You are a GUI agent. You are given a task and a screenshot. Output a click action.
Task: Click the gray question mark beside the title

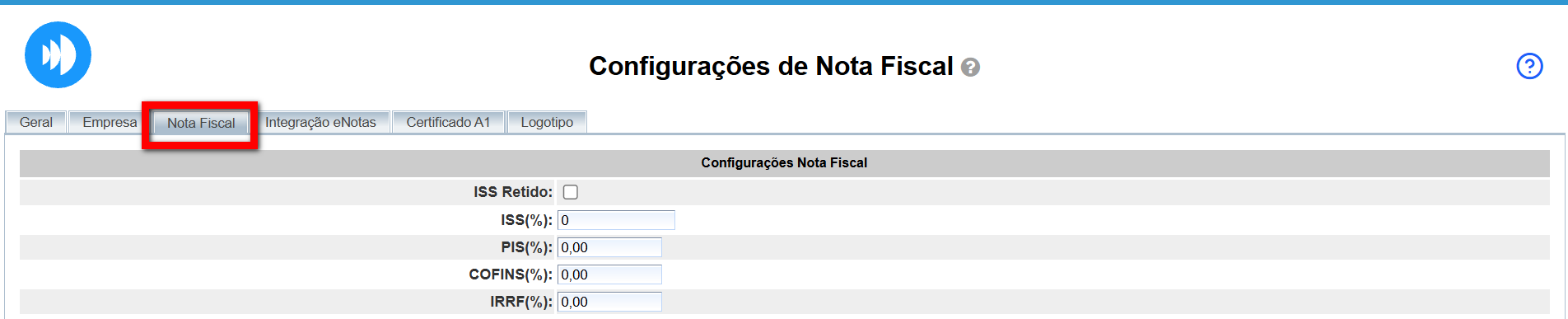click(x=971, y=68)
